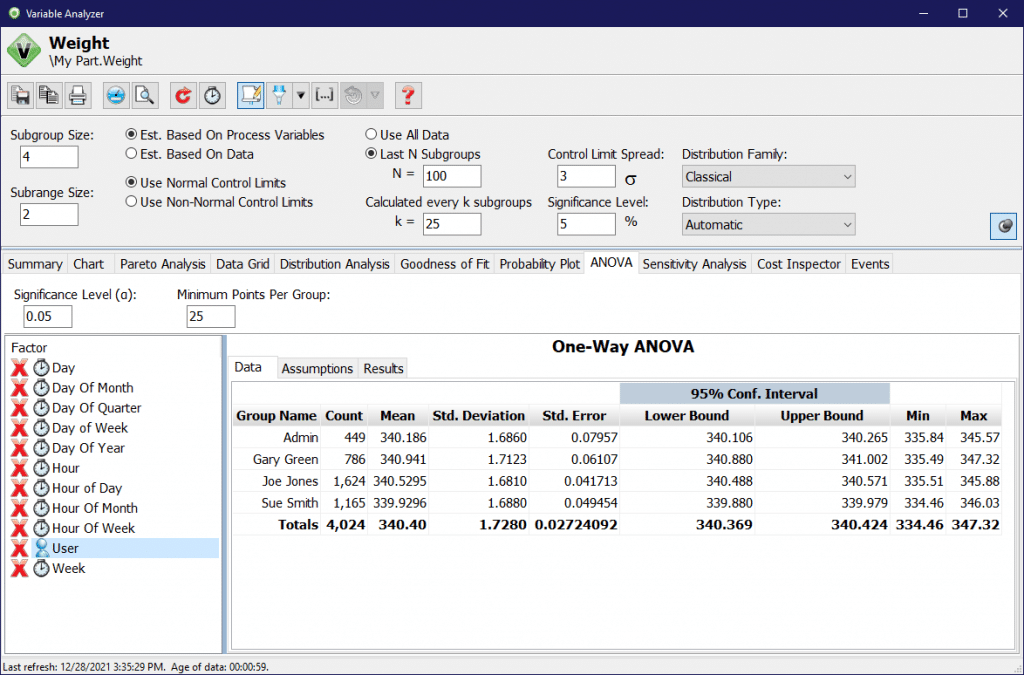
Task: Click the bracketed ellipsis toolbar button
Action: pos(324,95)
